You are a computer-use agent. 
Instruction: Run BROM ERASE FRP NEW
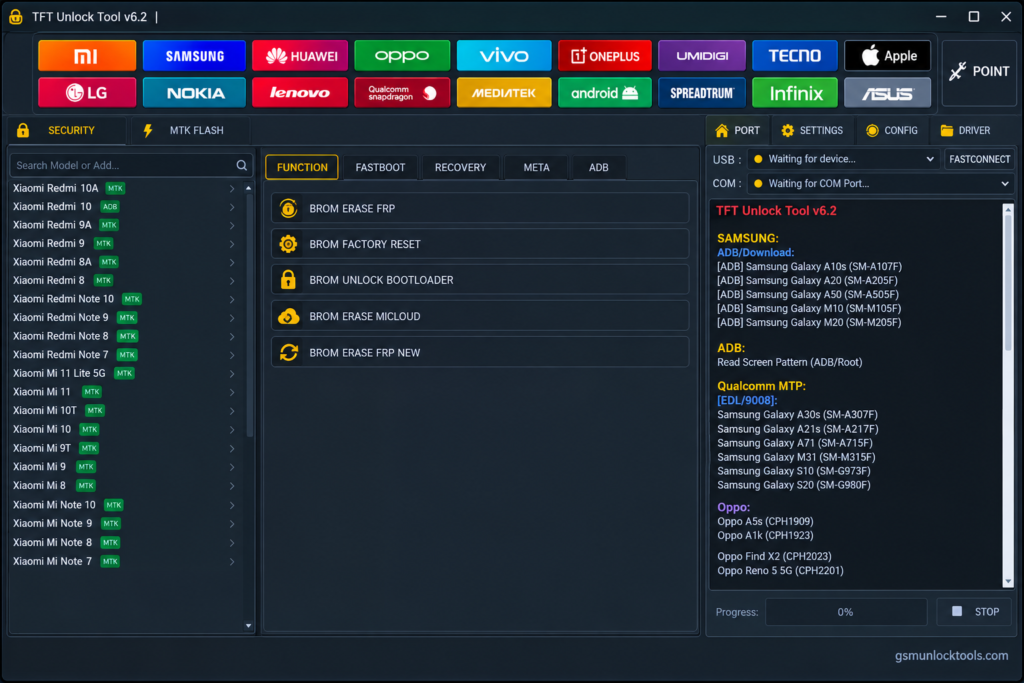(480, 353)
